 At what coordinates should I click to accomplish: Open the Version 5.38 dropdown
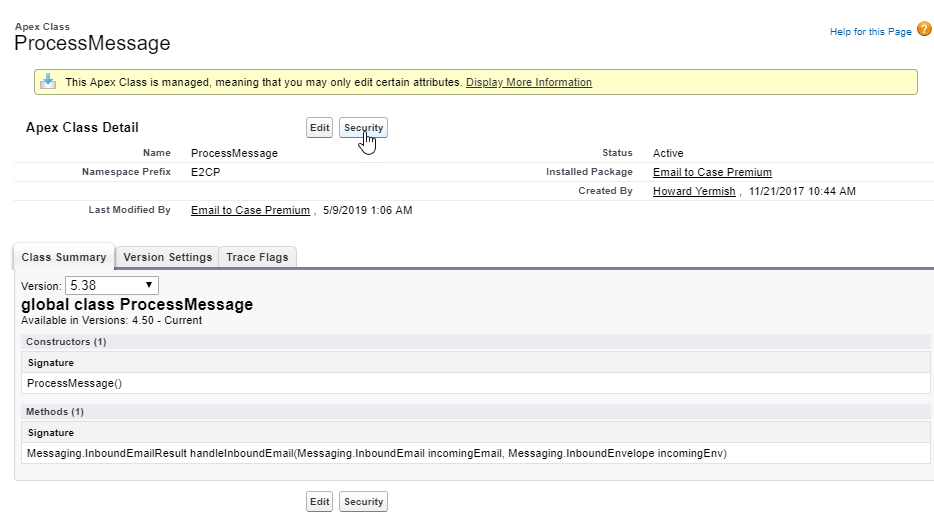click(111, 285)
